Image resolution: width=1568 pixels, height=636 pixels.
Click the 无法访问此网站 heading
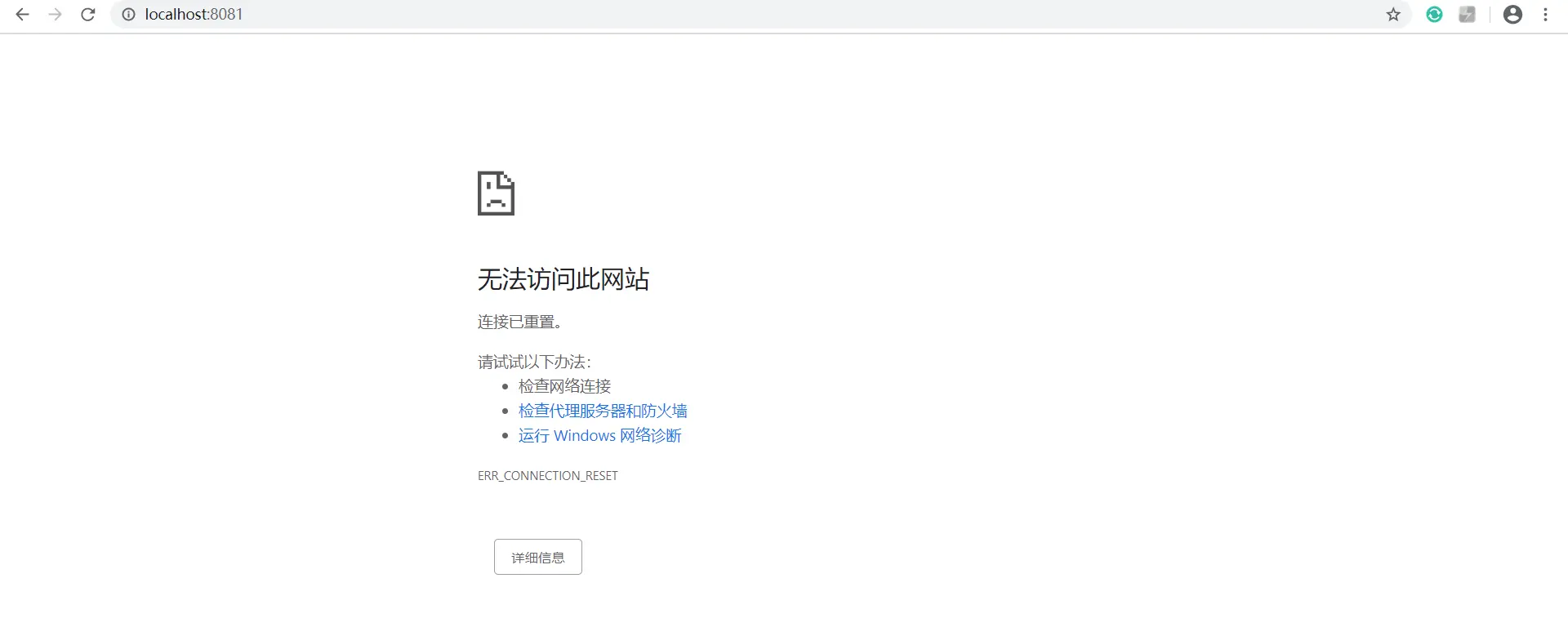click(563, 279)
